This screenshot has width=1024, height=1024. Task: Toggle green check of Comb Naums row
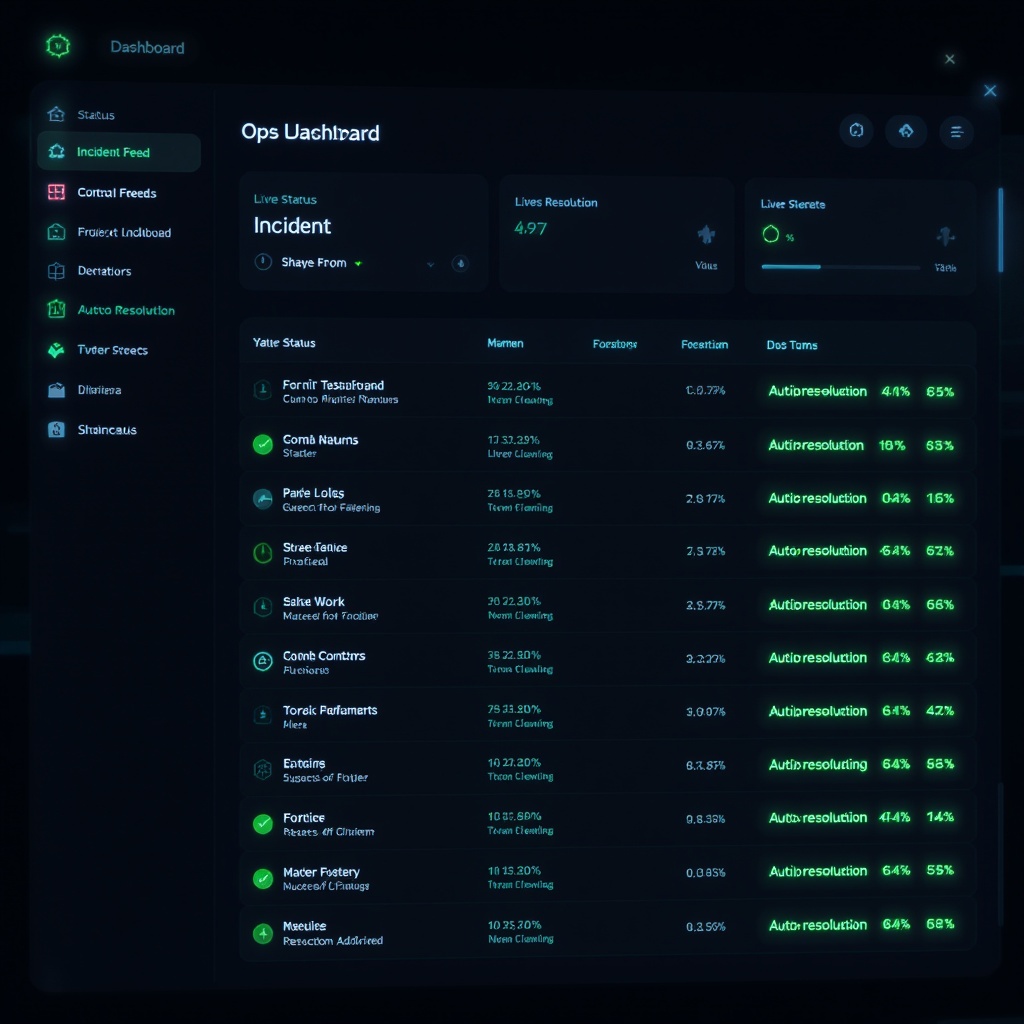coord(263,445)
